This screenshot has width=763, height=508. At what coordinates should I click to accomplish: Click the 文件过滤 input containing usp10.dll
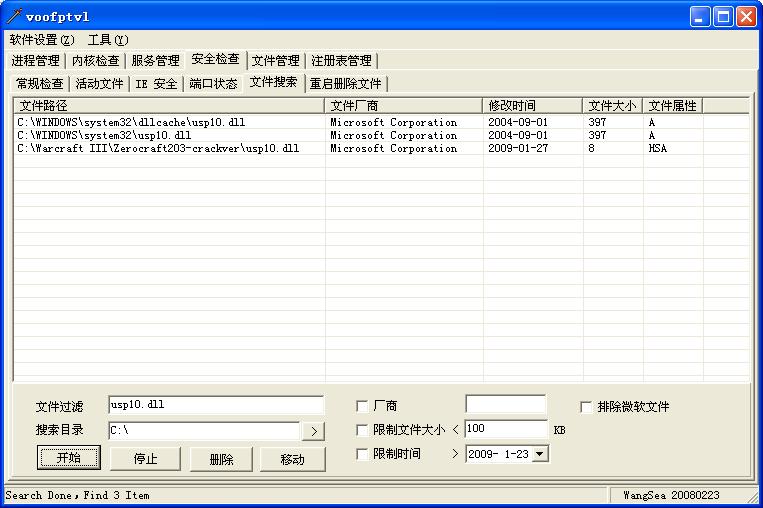pyautogui.click(x=216, y=405)
